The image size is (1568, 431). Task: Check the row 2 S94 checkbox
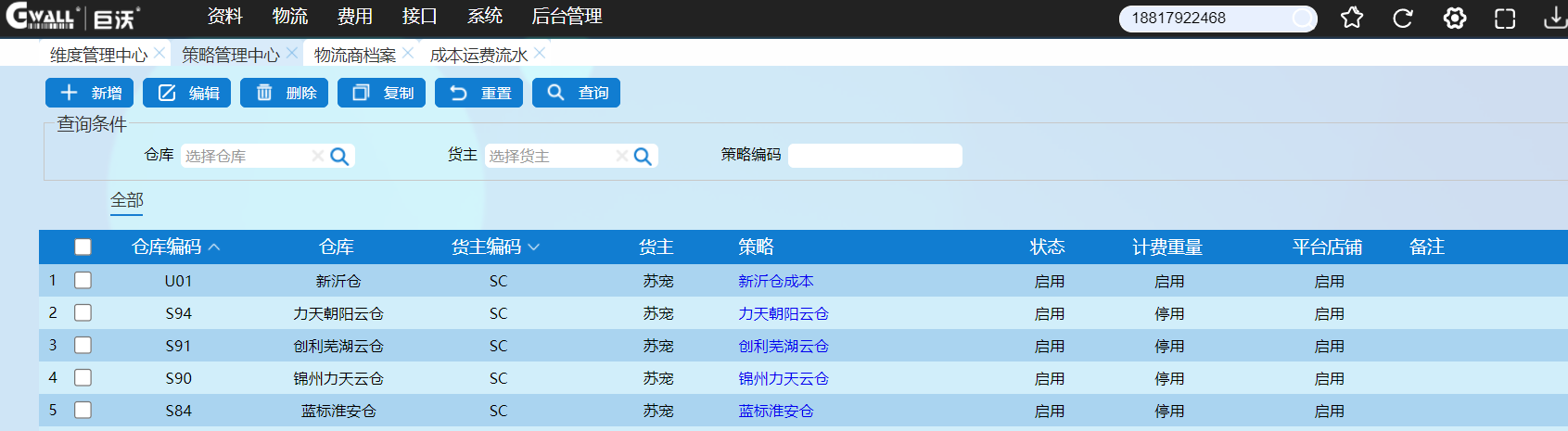tap(83, 312)
